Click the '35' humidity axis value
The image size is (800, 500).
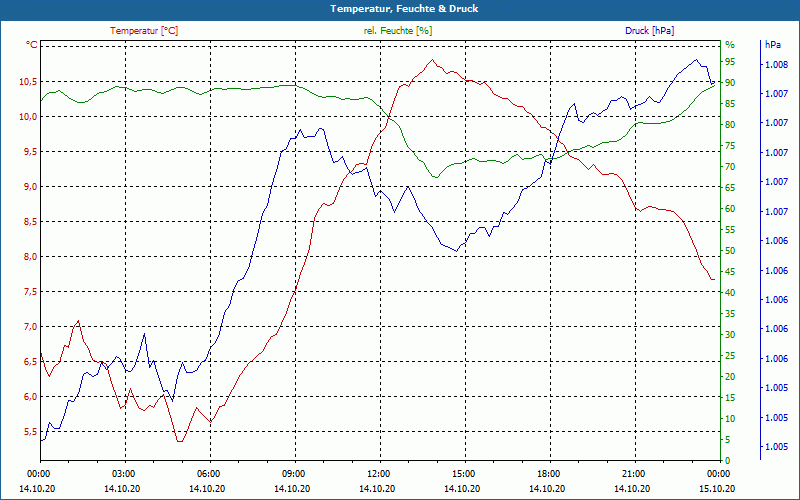pyautogui.click(x=730, y=314)
